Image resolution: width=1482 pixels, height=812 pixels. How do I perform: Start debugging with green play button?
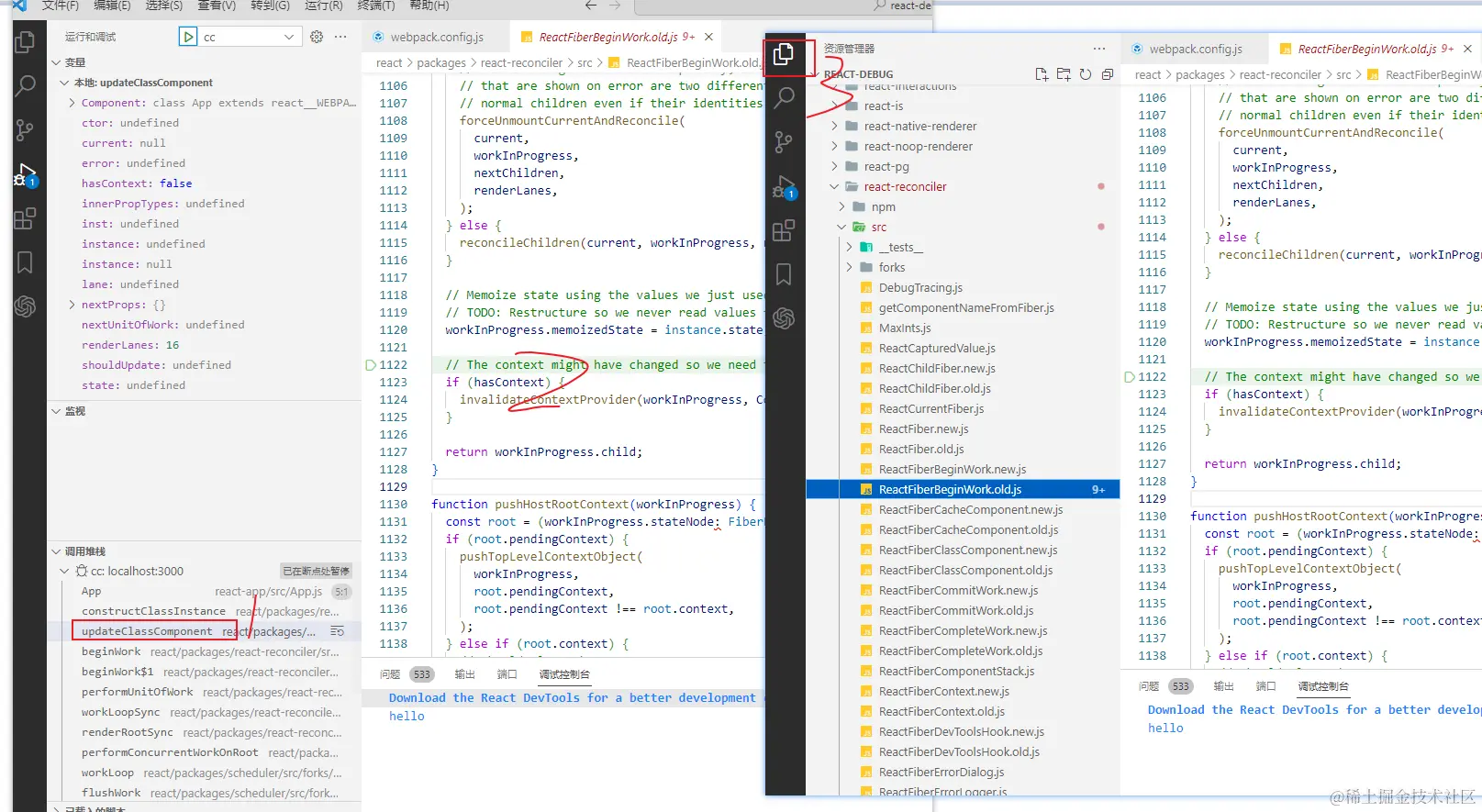[188, 37]
